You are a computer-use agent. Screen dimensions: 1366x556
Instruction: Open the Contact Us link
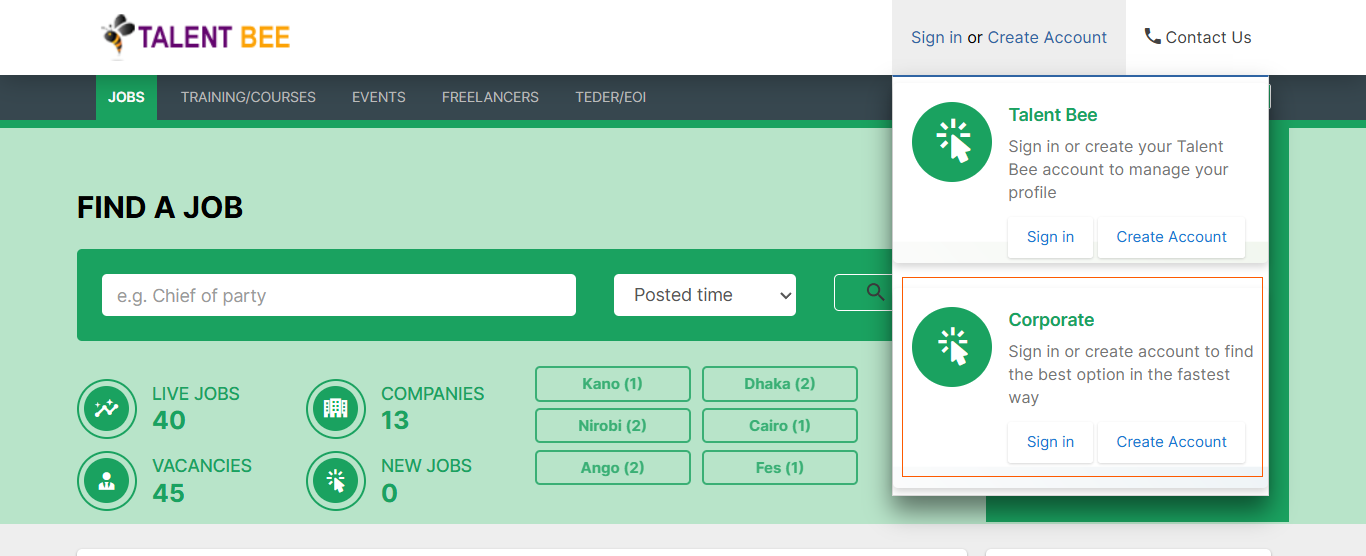coord(1208,37)
